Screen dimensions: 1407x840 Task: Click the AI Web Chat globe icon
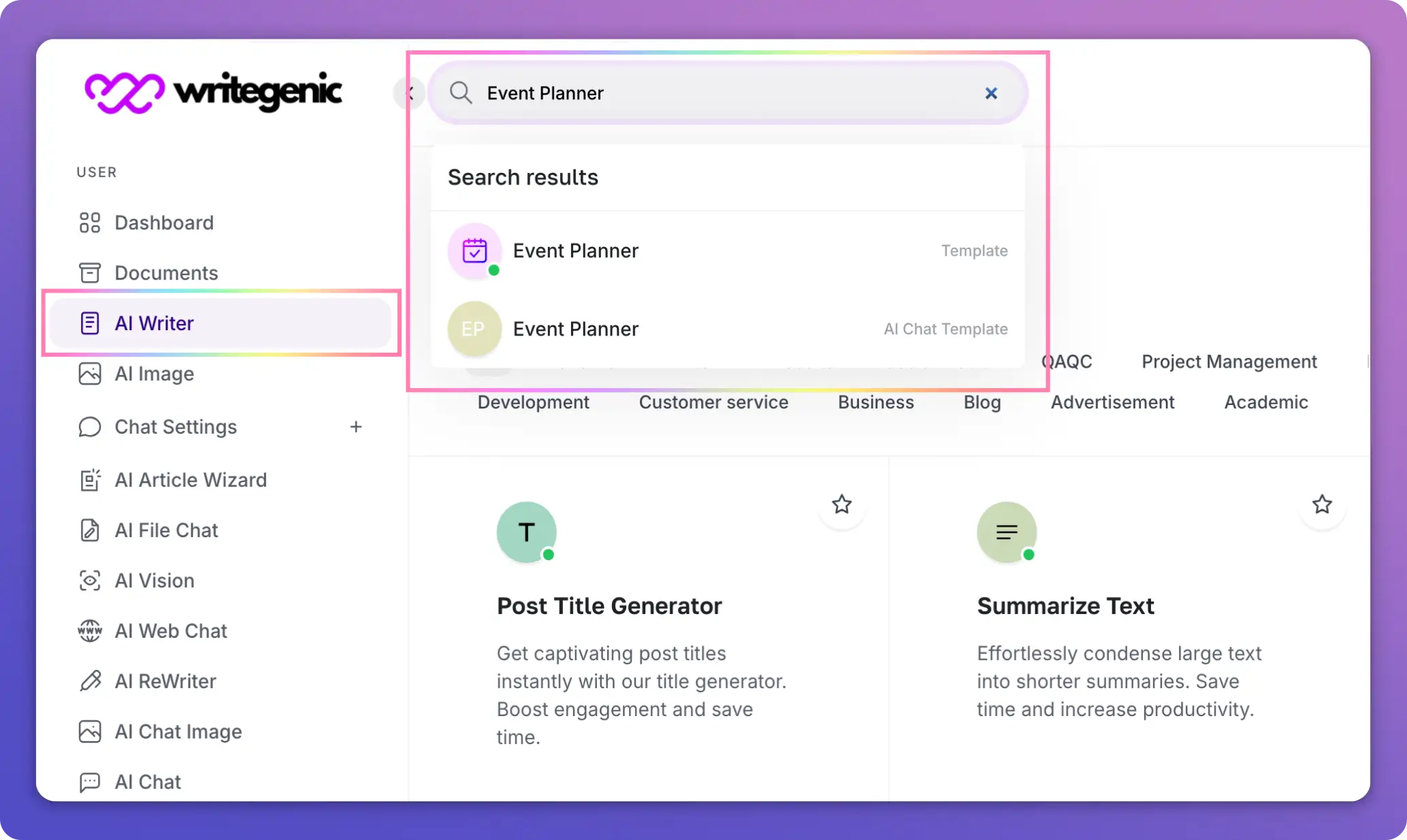pos(90,631)
